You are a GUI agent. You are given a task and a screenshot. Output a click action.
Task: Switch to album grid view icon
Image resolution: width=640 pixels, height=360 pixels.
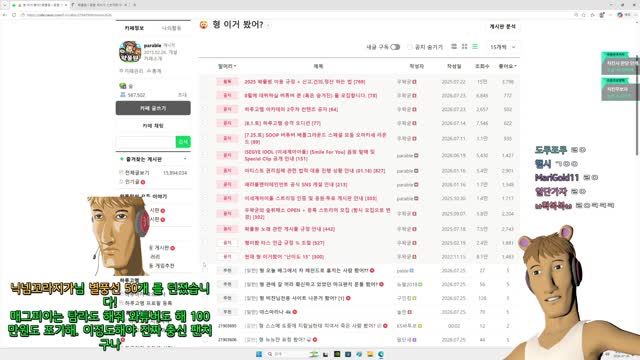(464, 47)
